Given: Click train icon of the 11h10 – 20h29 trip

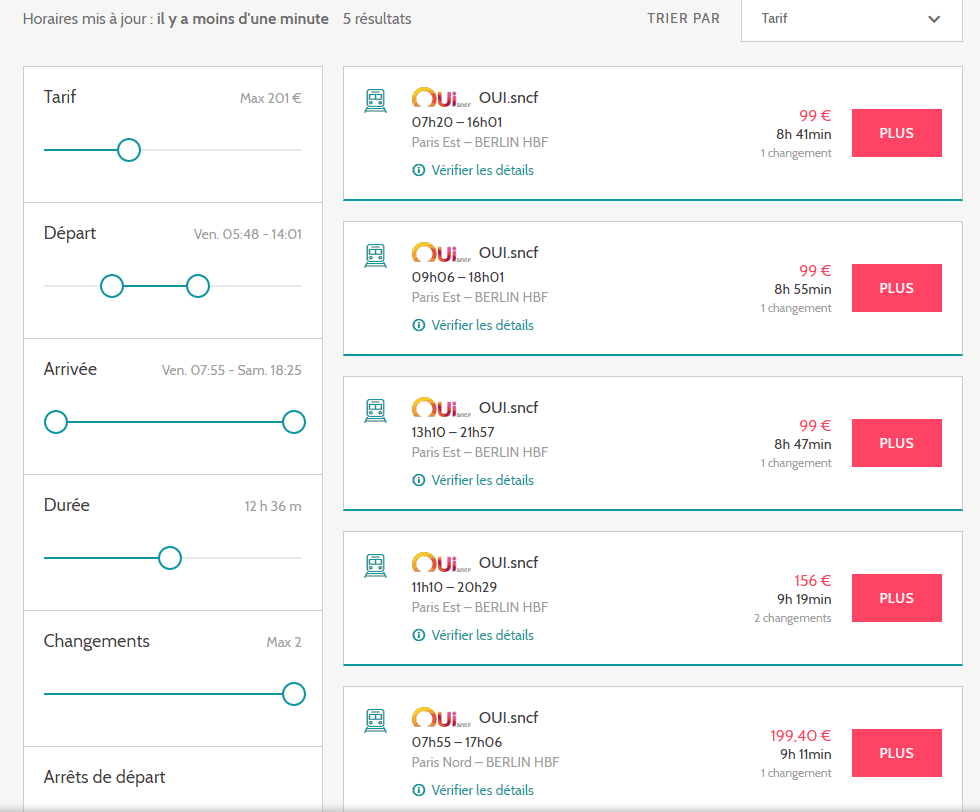Looking at the screenshot, I should click(375, 565).
